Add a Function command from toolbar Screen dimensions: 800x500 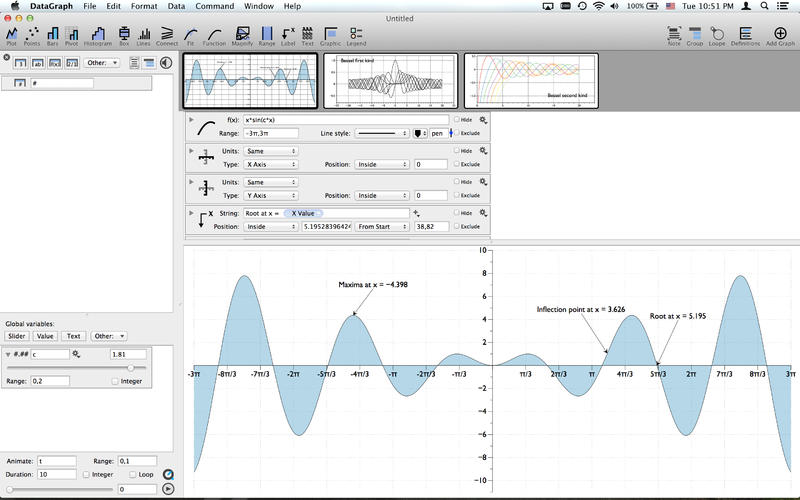coord(214,36)
